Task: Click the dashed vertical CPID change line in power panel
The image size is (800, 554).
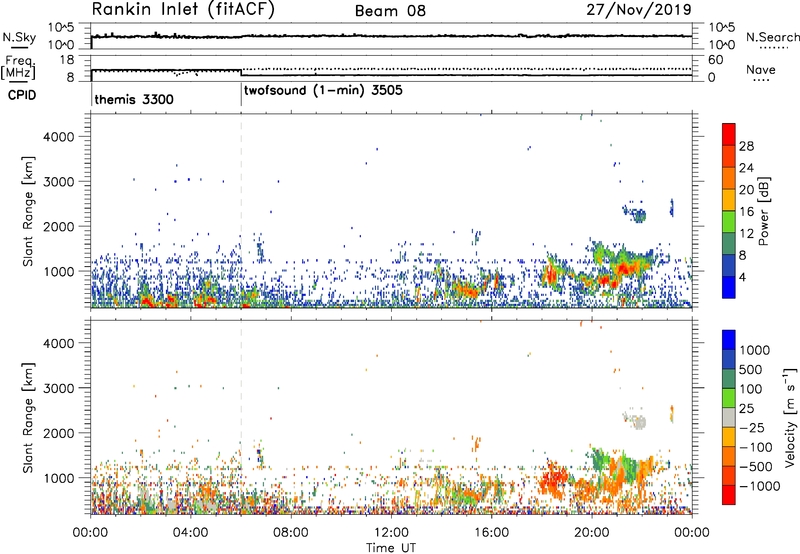Action: click(241, 210)
